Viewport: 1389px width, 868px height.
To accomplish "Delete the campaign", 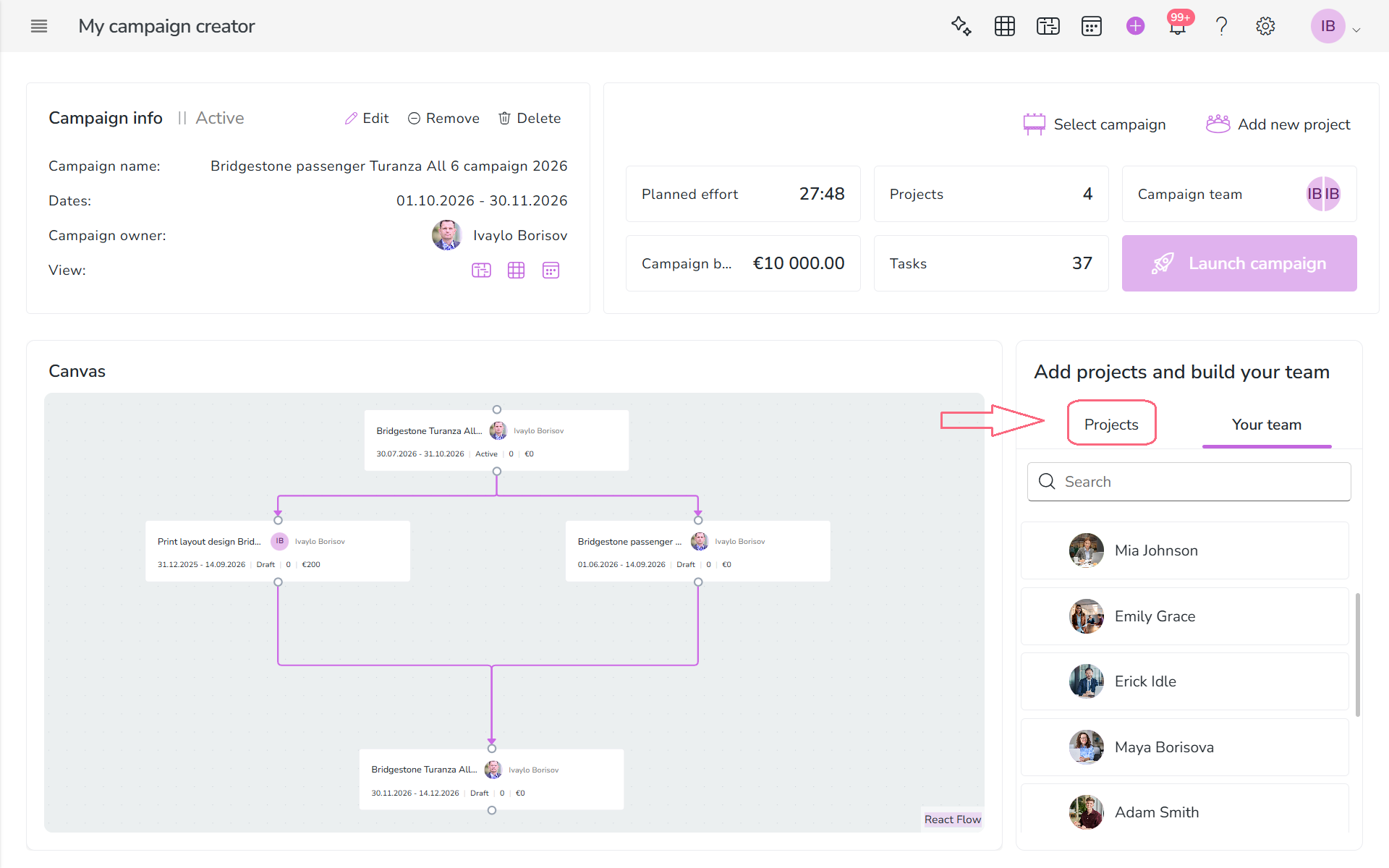I will 530,118.
